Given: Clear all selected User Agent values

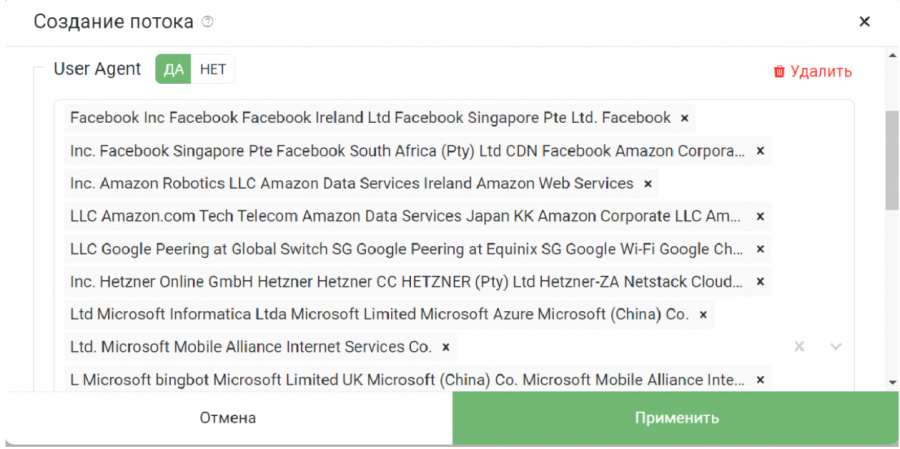Looking at the screenshot, I should [799, 347].
